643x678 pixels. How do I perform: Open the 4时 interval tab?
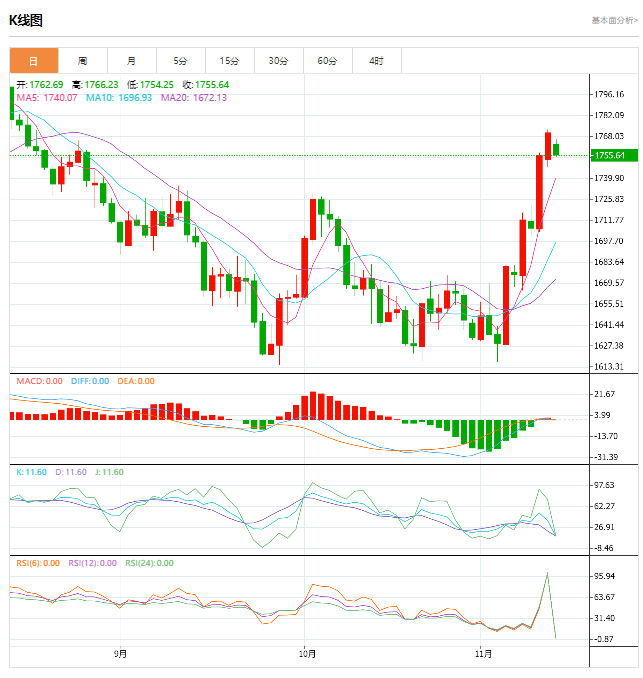[x=377, y=61]
